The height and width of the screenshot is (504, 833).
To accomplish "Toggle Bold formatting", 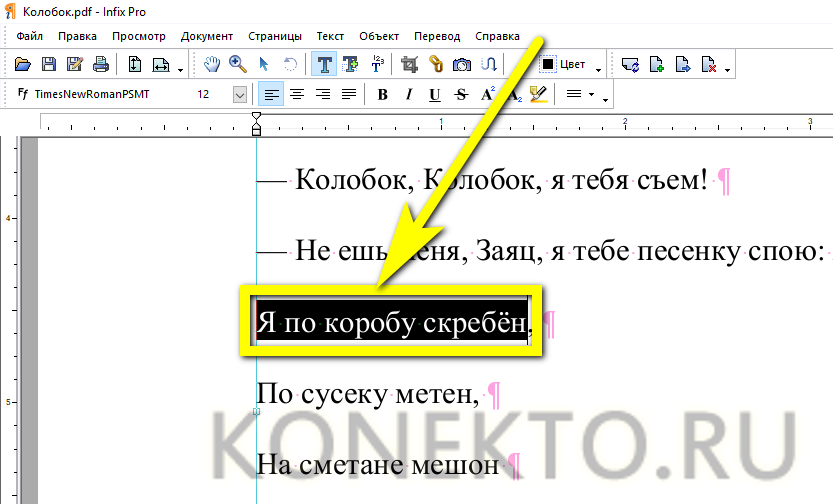I will tap(382, 95).
